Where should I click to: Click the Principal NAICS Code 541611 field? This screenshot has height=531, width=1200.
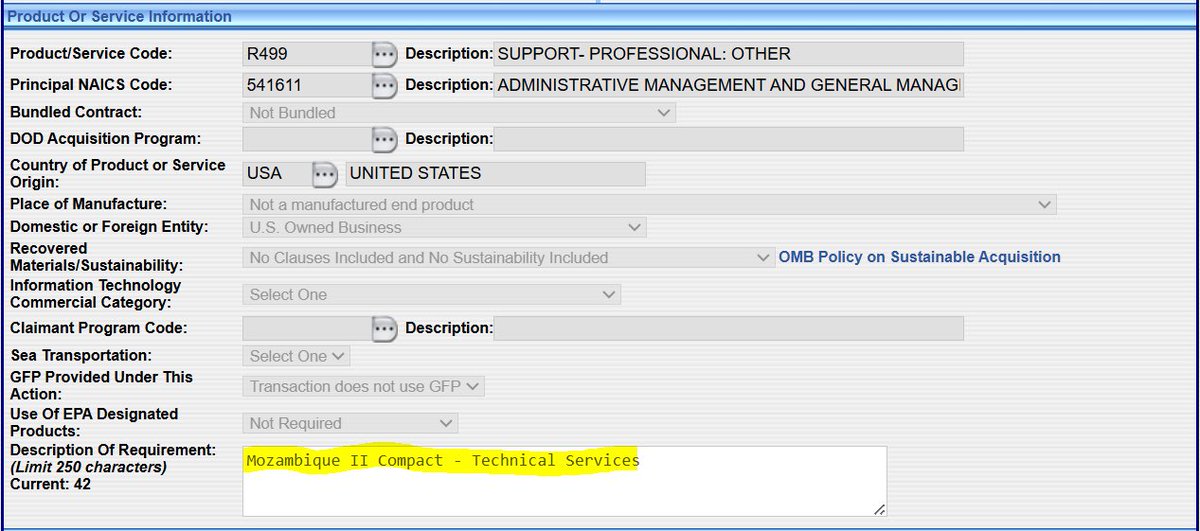coord(305,86)
